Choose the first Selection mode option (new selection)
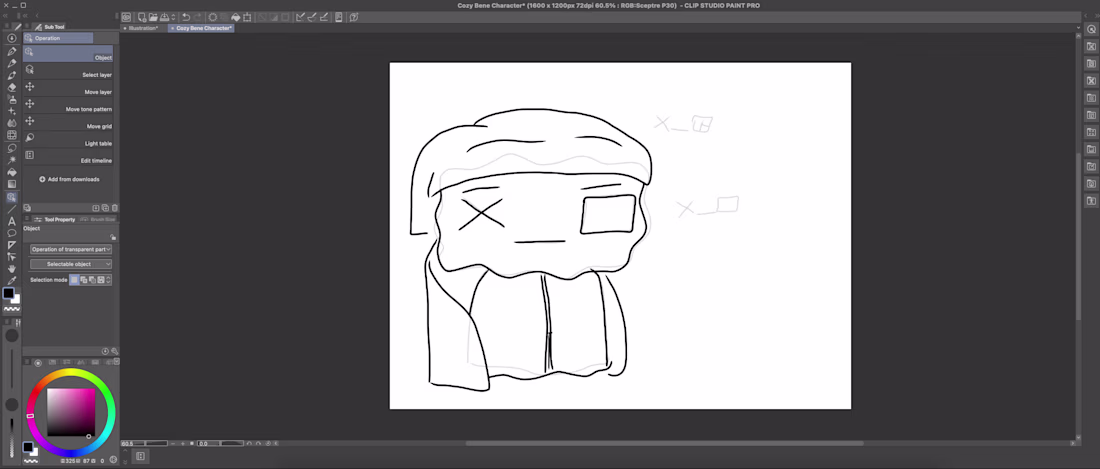The height and width of the screenshot is (469, 1100). (74, 280)
